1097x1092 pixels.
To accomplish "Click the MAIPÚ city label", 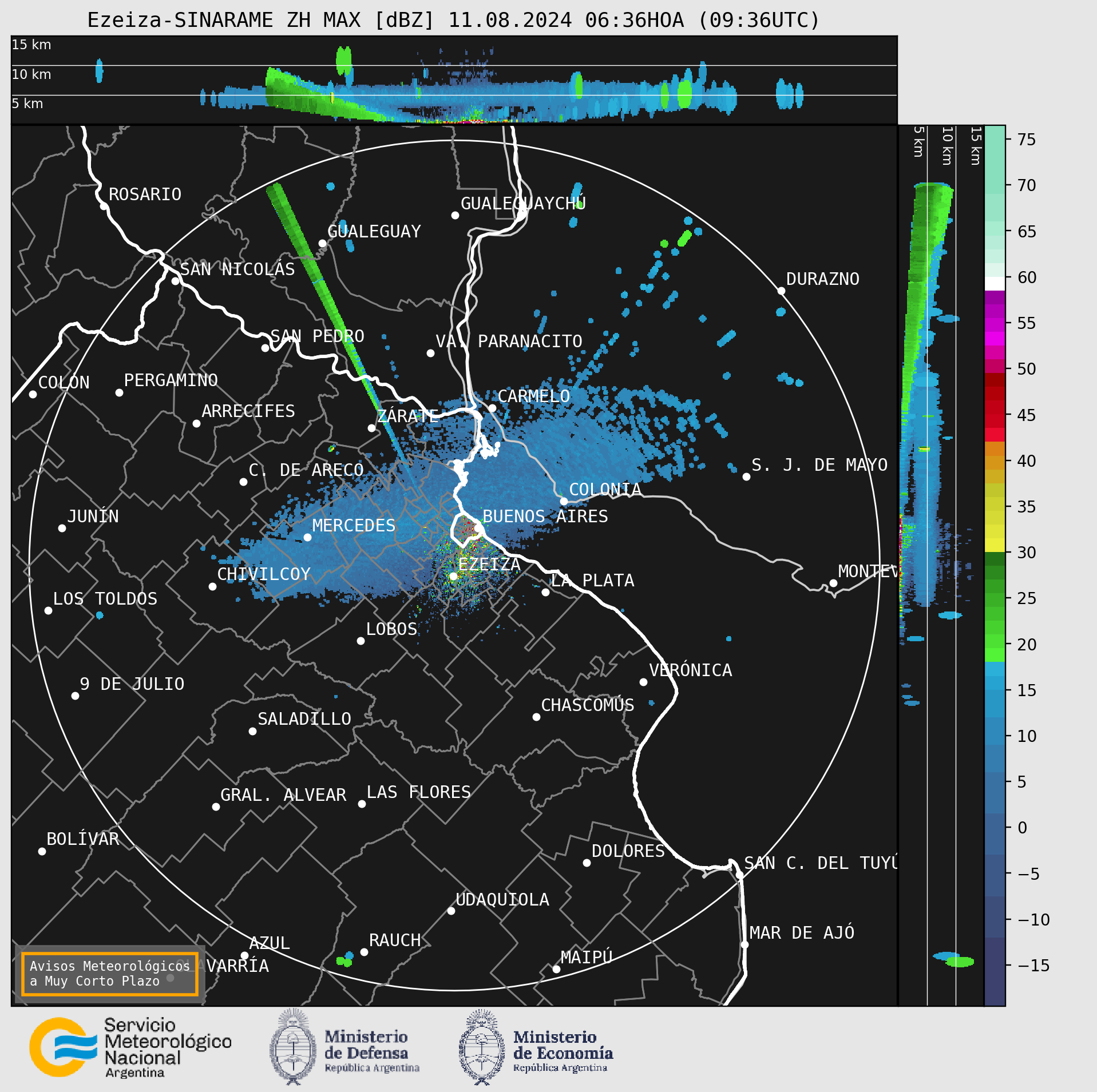I will (587, 957).
